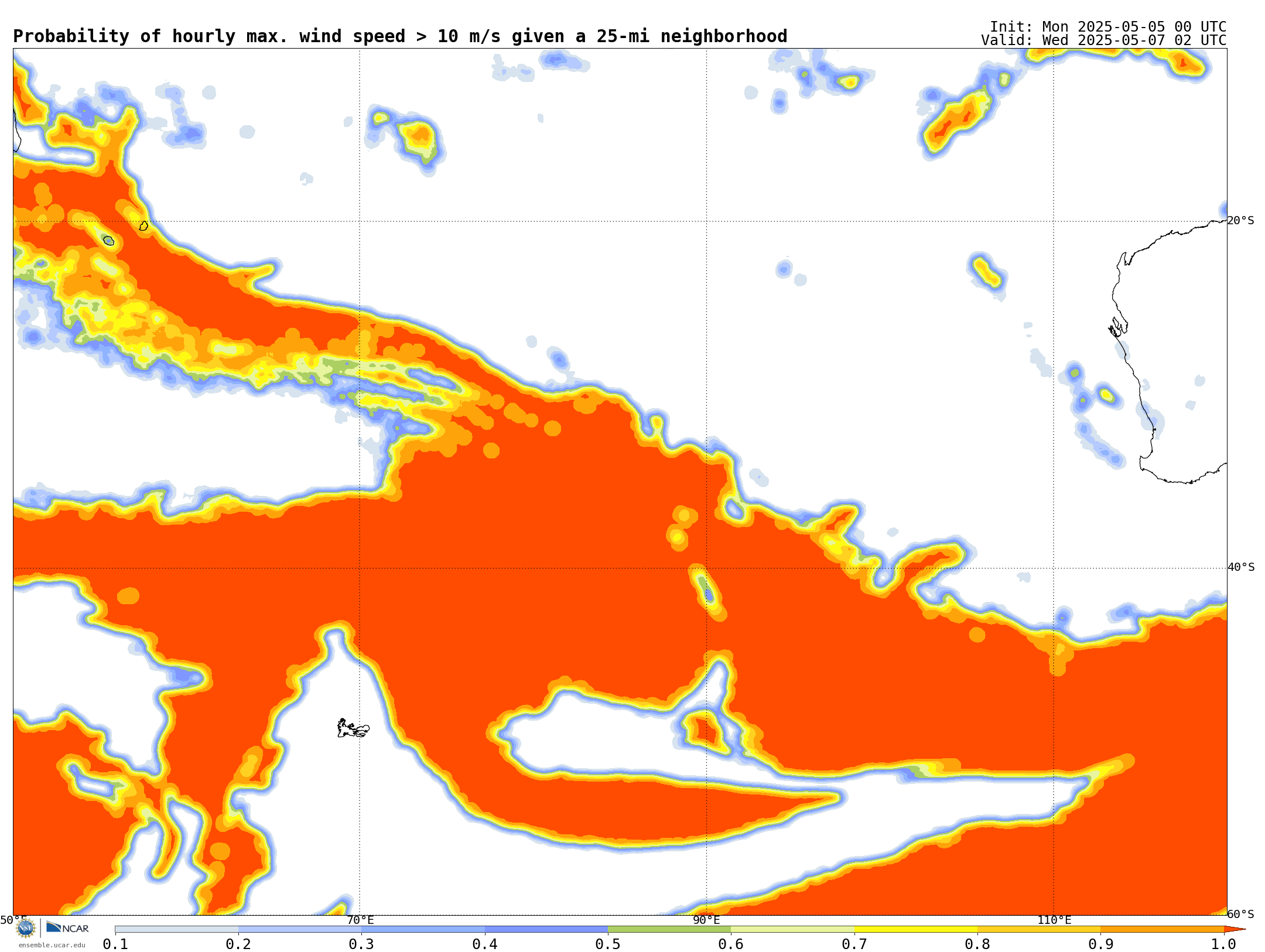Click the plot title about hourly max wind speed
Viewport: 1265px width, 952px height.
[400, 36]
